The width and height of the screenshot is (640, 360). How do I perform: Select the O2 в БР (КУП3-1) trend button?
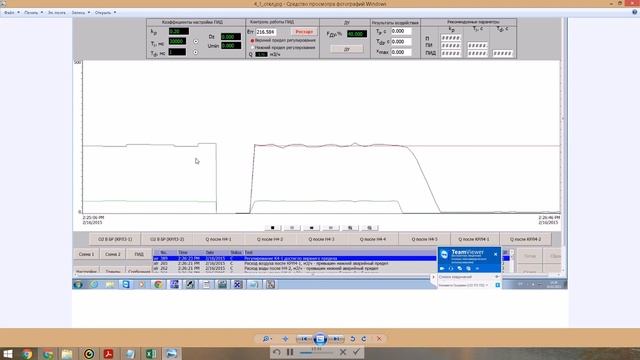(x=115, y=239)
